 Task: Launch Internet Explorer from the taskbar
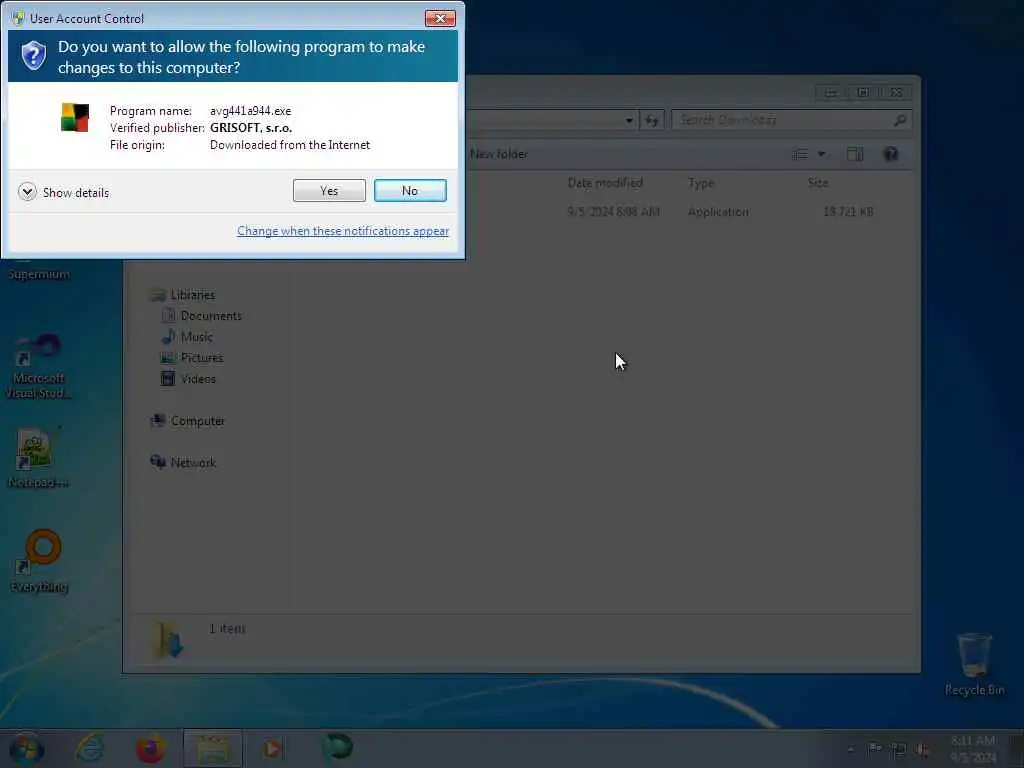coord(89,748)
